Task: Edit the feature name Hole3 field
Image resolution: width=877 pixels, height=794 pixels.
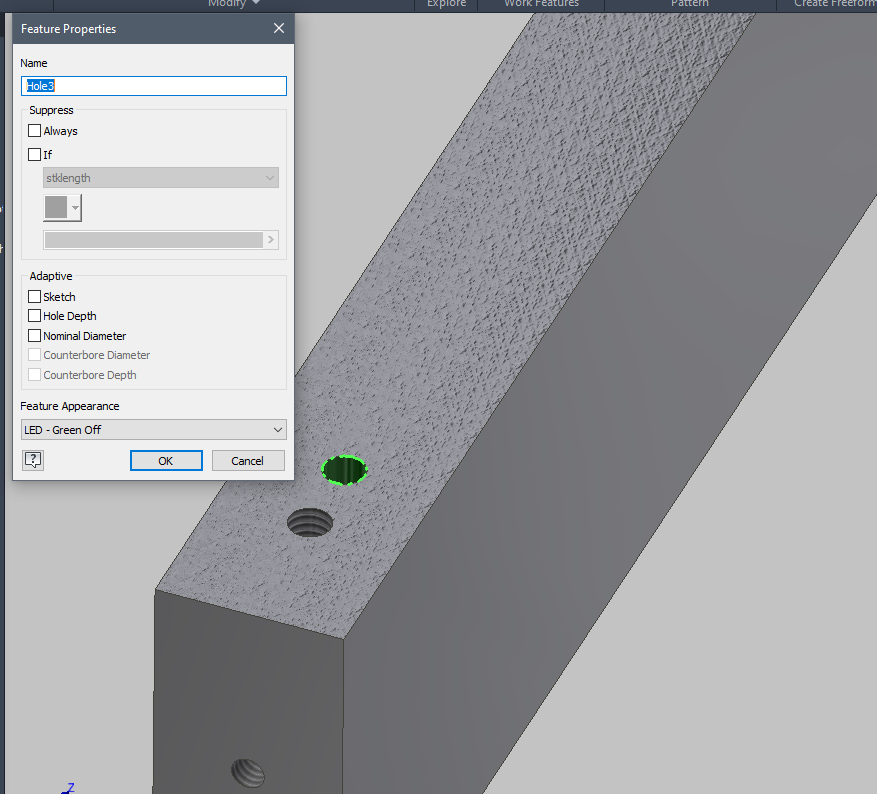Action: [153, 86]
